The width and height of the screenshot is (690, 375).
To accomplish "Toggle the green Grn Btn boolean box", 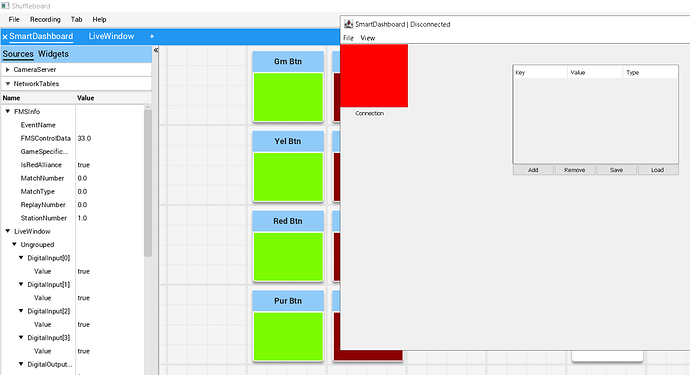I will click(x=288, y=97).
